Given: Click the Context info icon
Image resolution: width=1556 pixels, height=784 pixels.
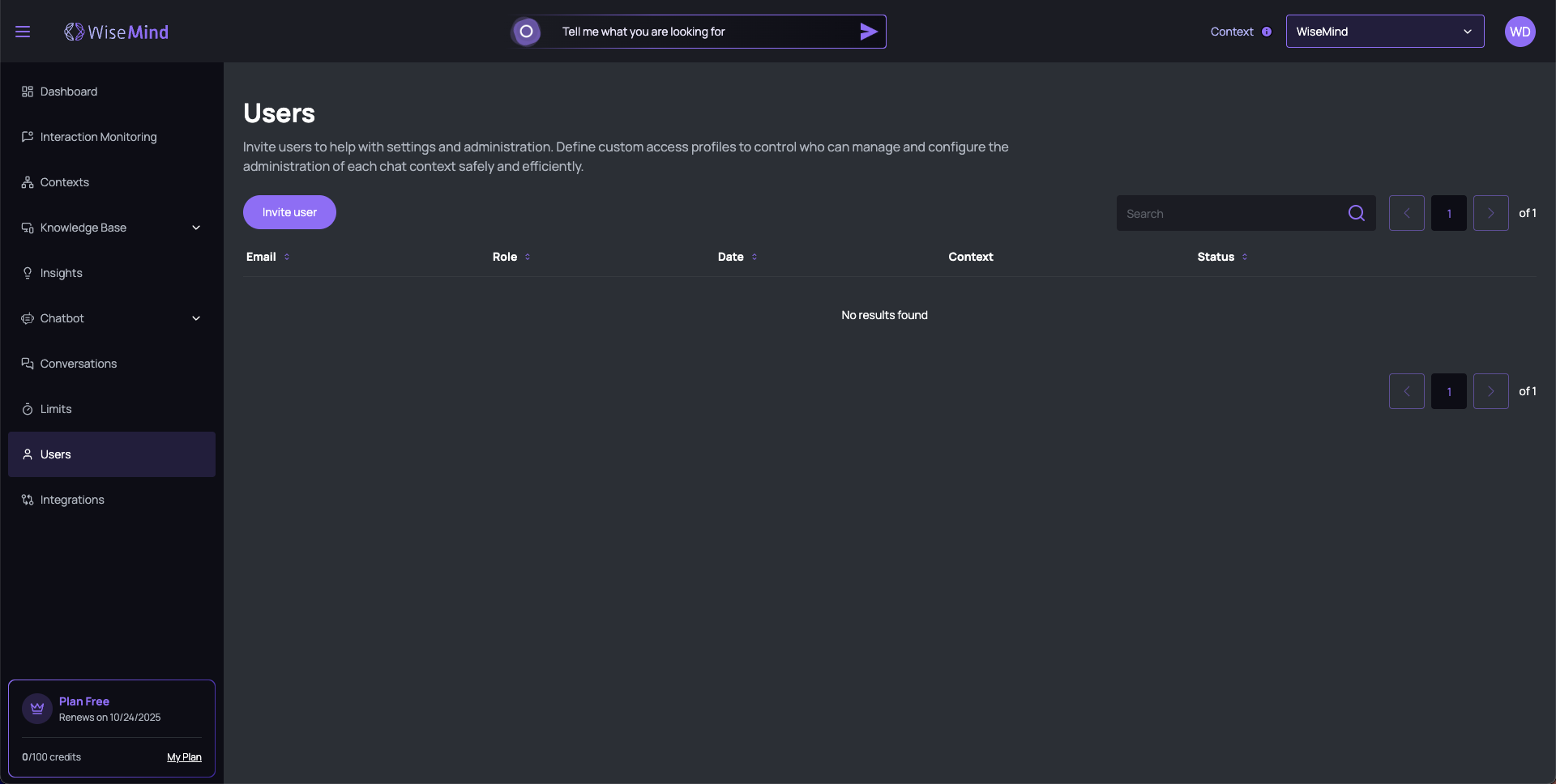Looking at the screenshot, I should tap(1267, 32).
